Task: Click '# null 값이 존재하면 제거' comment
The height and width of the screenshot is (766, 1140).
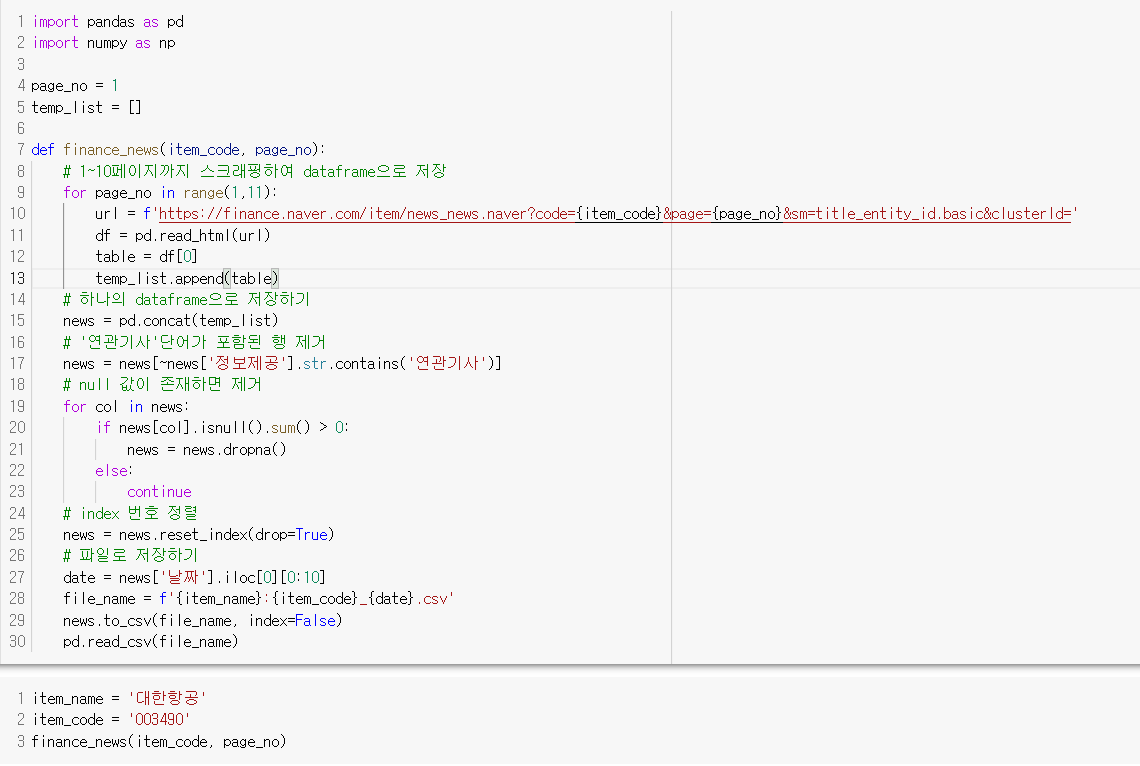Action: [x=162, y=384]
